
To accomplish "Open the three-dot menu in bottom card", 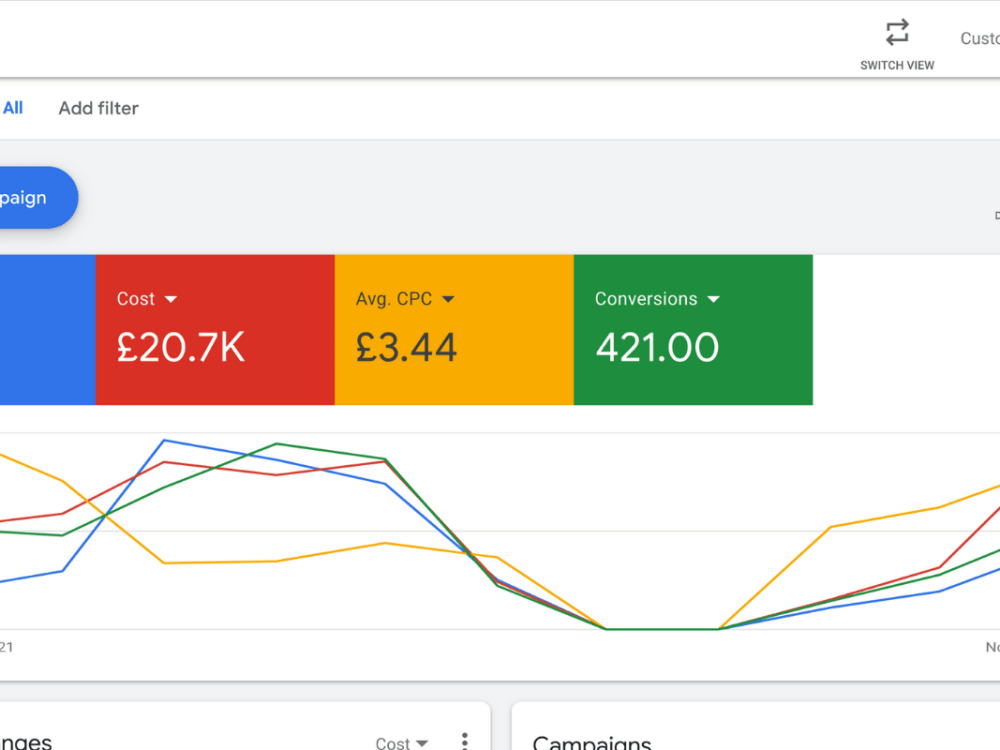I will (465, 741).
